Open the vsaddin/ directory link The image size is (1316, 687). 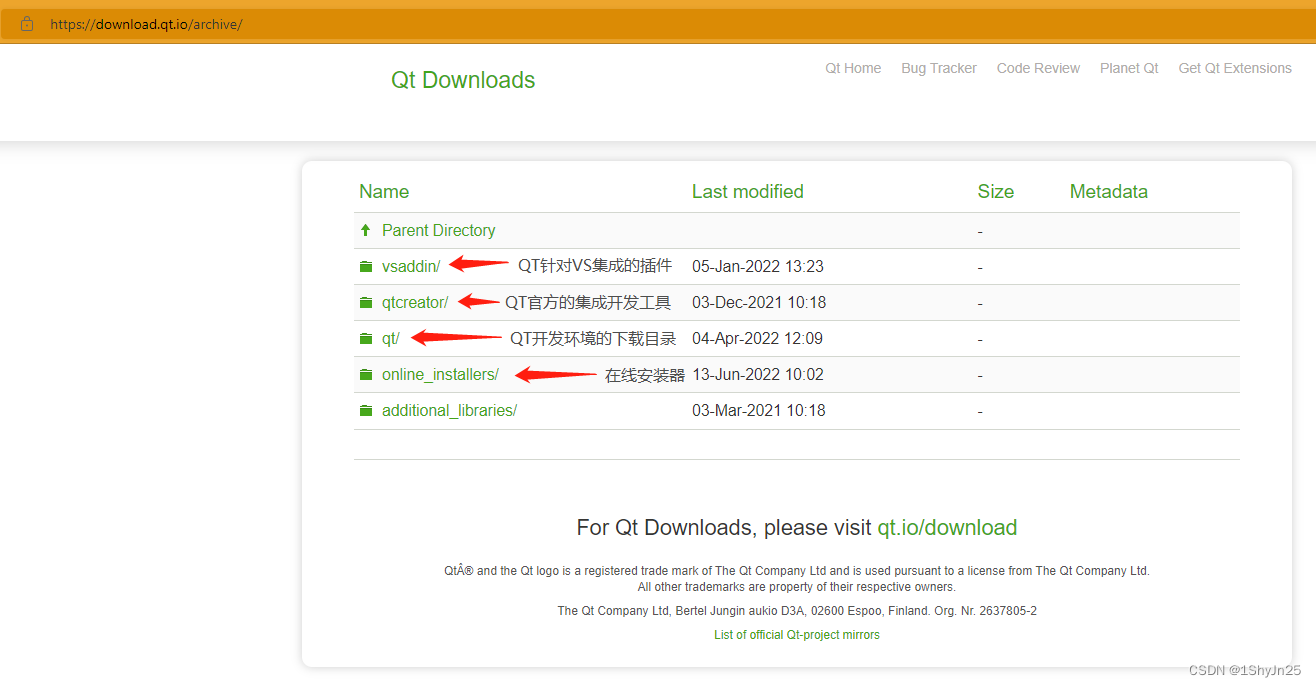(411, 266)
